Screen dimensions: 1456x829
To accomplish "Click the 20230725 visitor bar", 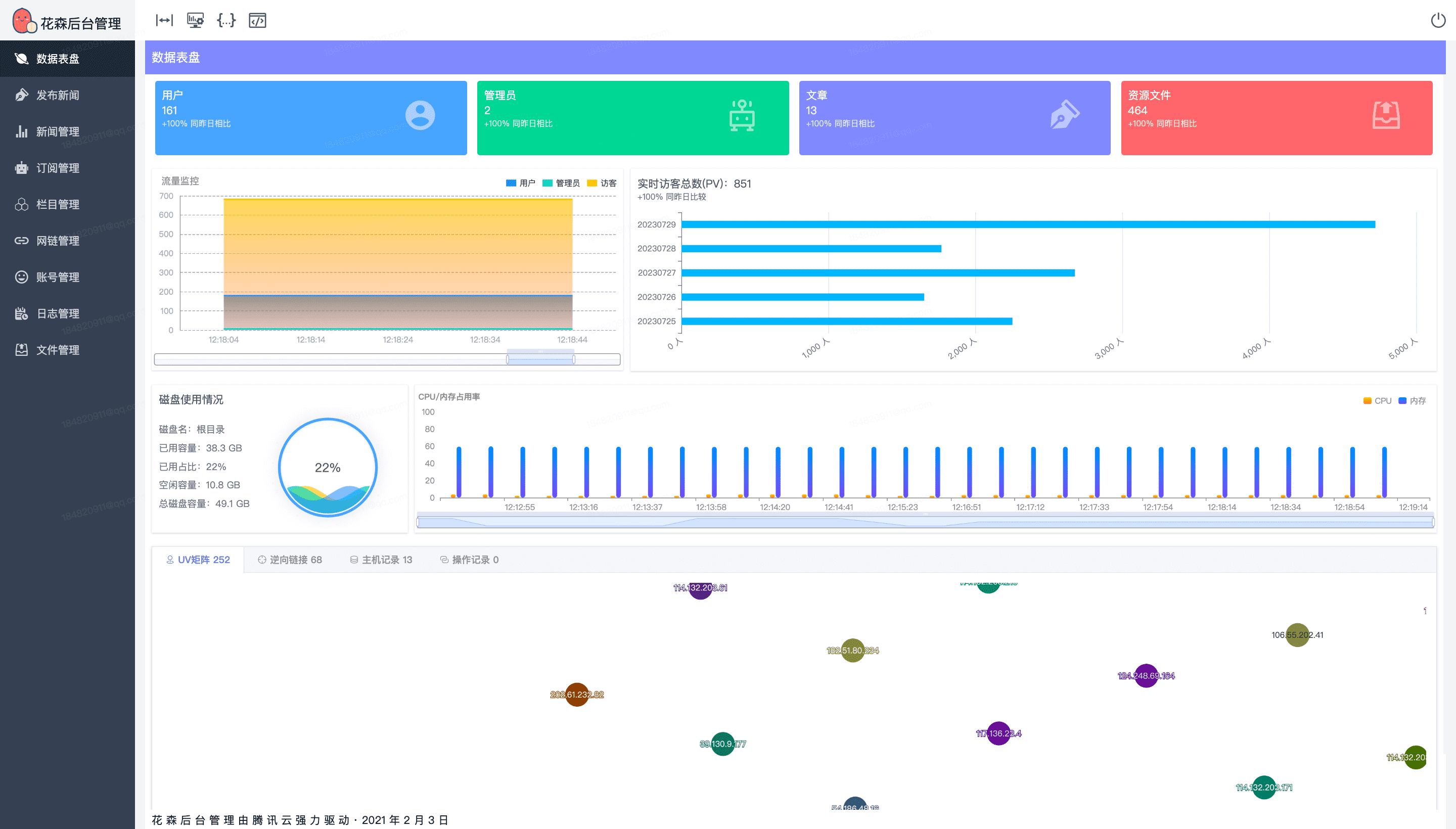I will pyautogui.click(x=847, y=321).
